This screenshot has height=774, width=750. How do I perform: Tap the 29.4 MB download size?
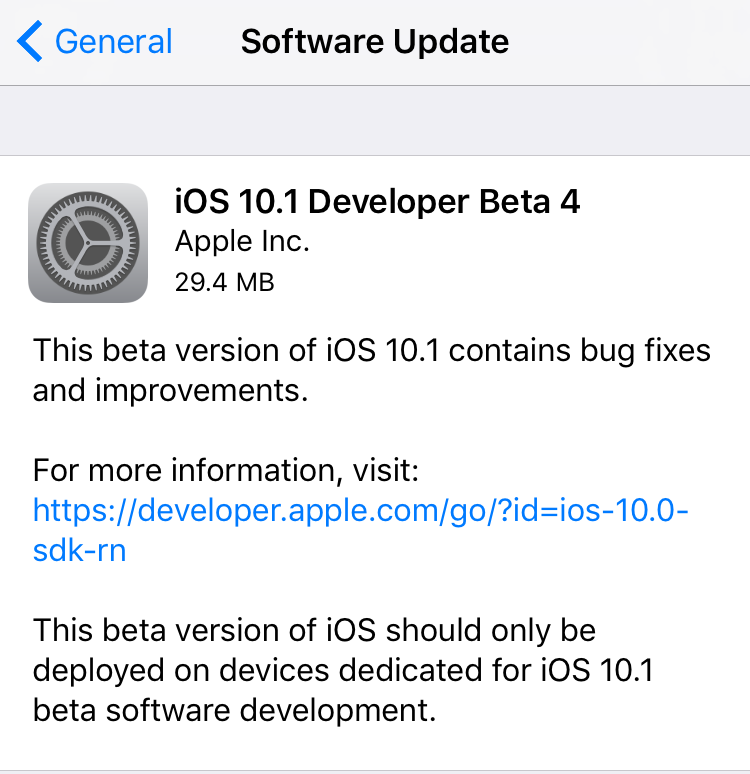pyautogui.click(x=224, y=282)
